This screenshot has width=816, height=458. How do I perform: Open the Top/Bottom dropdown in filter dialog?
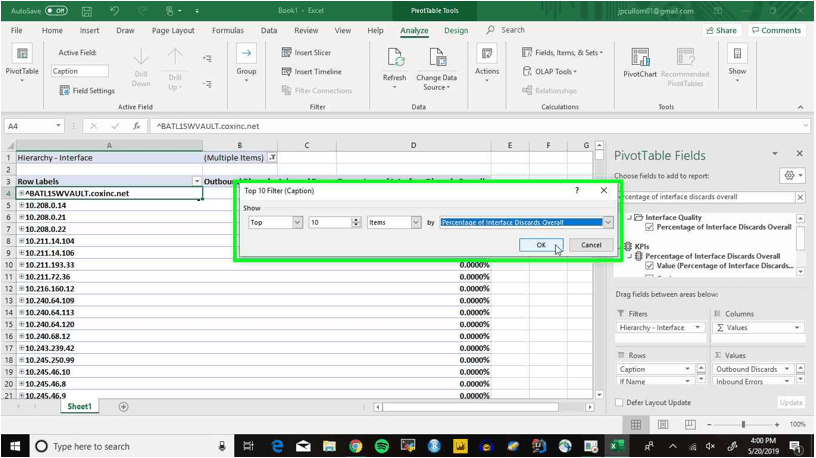(x=297, y=222)
